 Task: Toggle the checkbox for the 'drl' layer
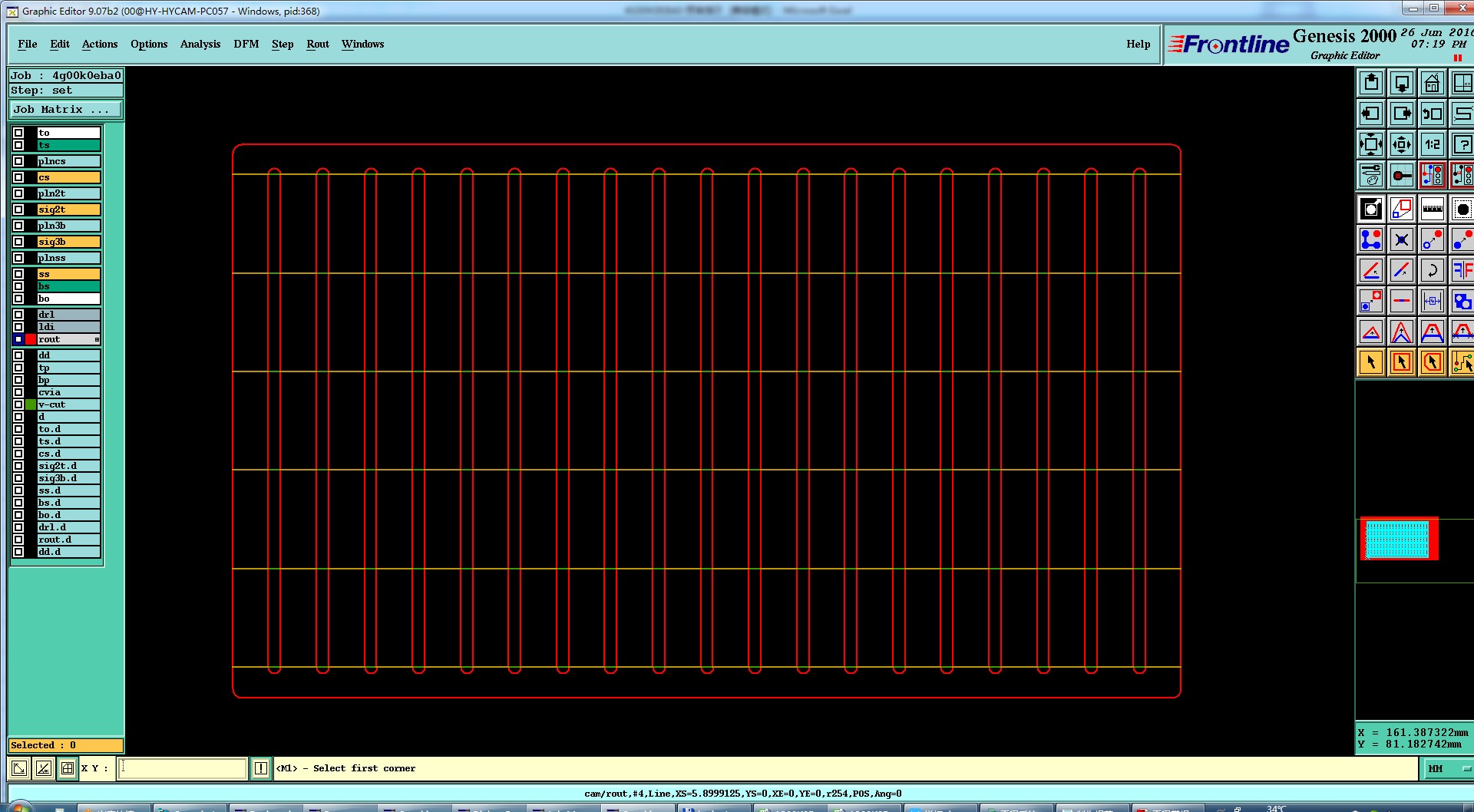(18, 315)
